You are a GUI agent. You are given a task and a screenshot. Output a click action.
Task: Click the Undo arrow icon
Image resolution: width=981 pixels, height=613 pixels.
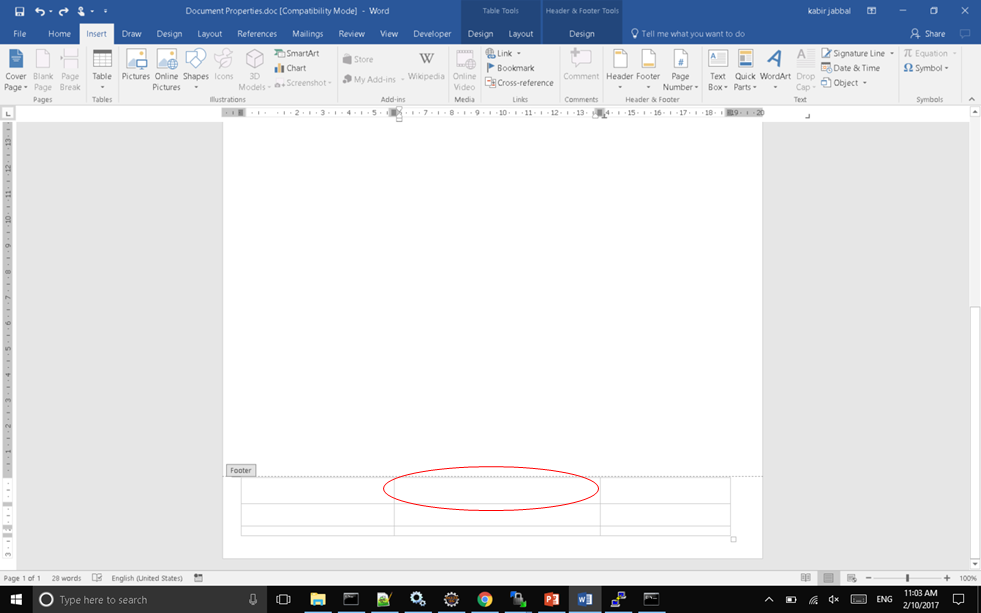(x=40, y=11)
